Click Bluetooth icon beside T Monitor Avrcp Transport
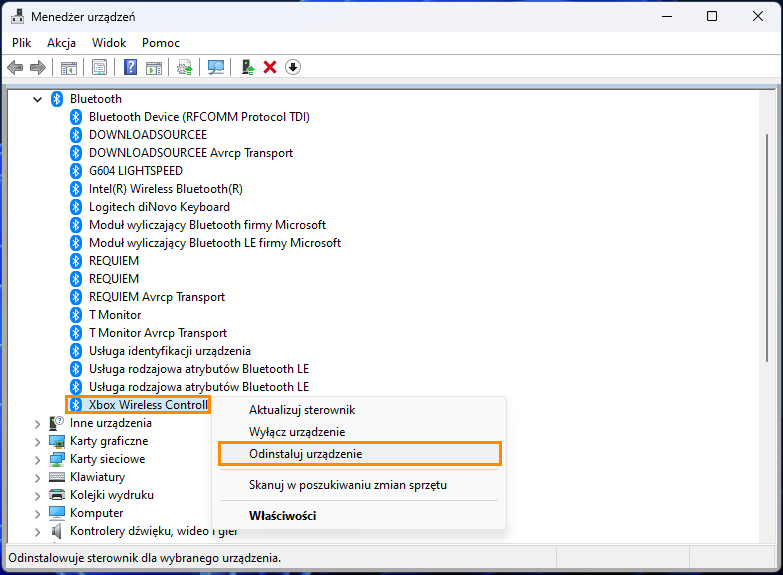Image resolution: width=783 pixels, height=575 pixels. (76, 333)
